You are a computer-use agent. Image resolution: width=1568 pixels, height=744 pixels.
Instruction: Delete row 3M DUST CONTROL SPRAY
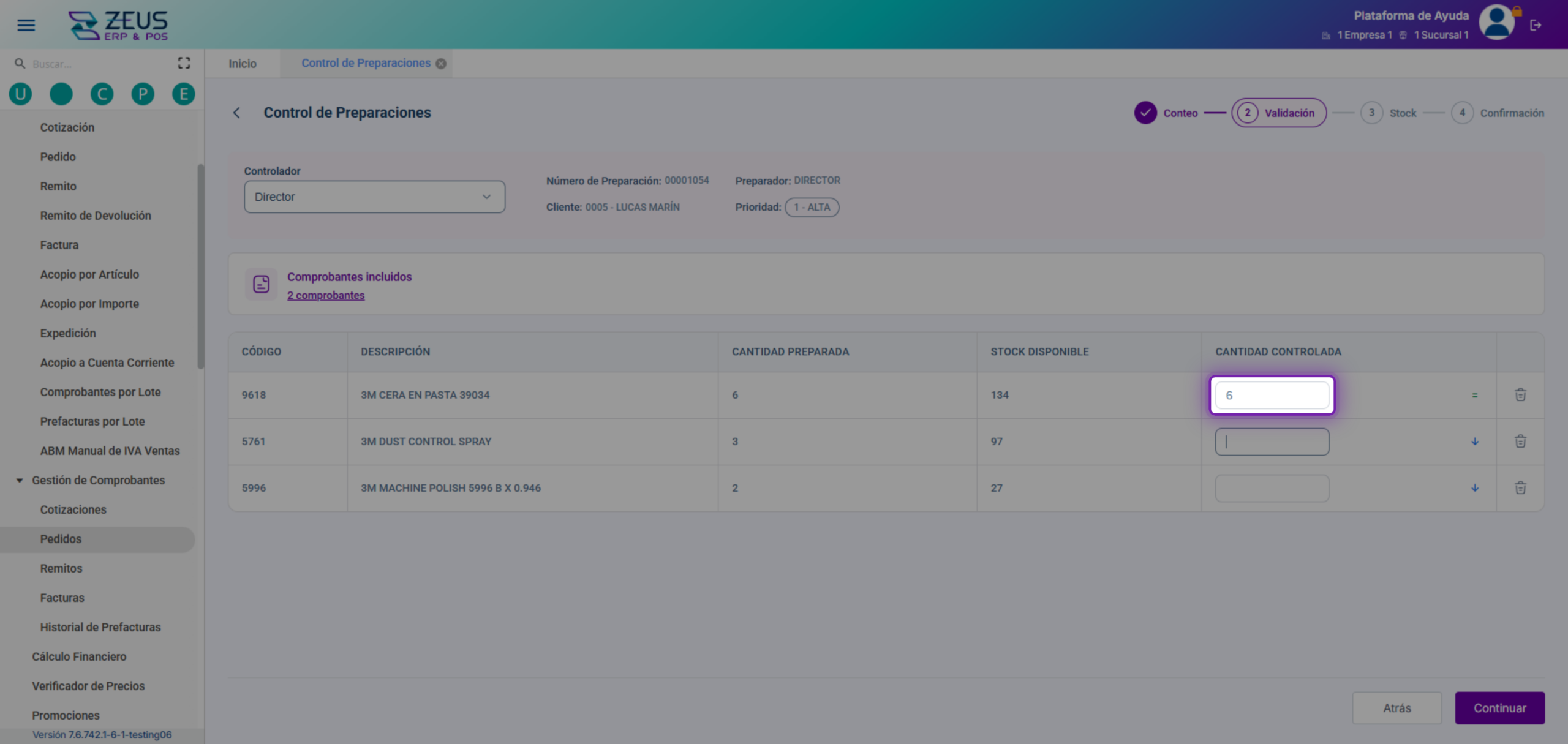(x=1520, y=442)
